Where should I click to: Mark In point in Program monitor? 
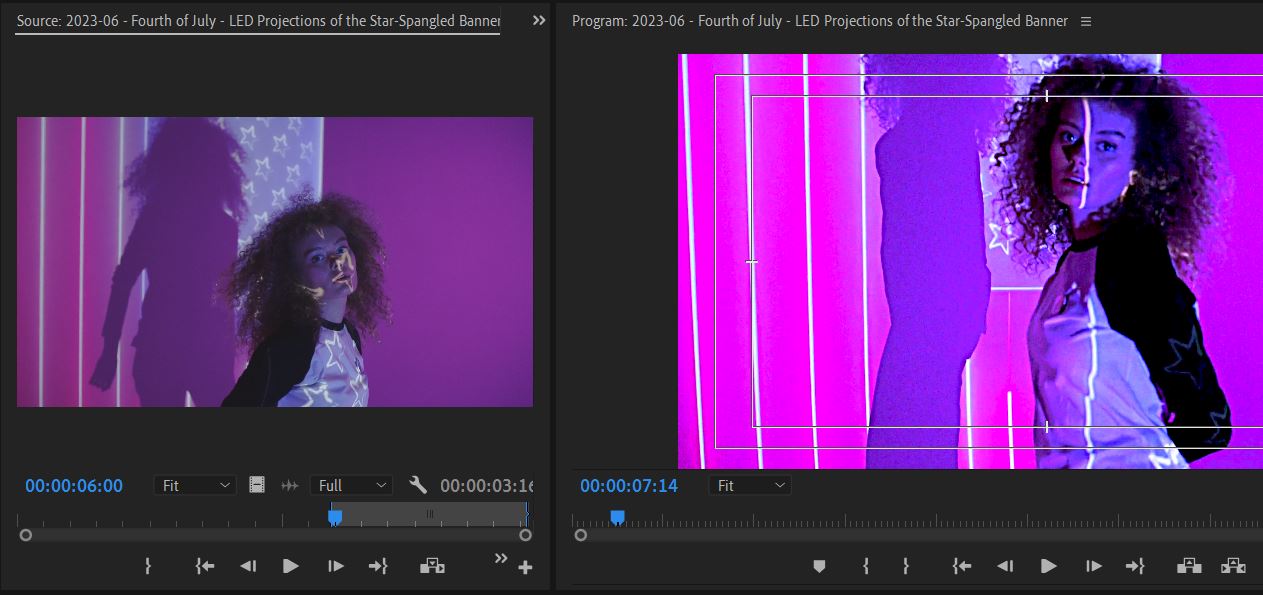click(866, 566)
